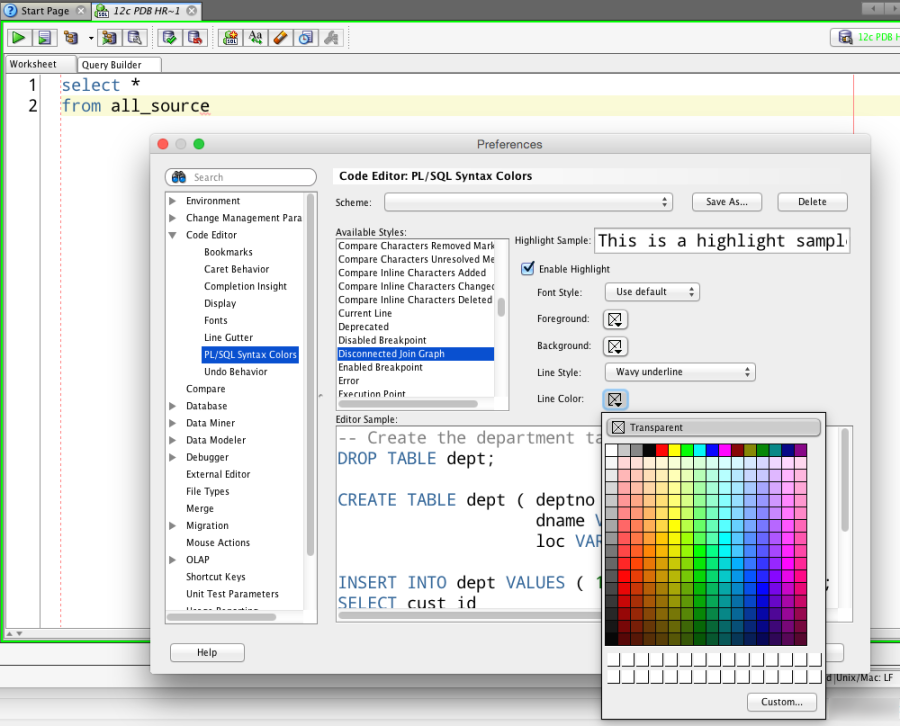This screenshot has width=900, height=726.
Task: Select Transparent in the color picker
Action: point(713,427)
